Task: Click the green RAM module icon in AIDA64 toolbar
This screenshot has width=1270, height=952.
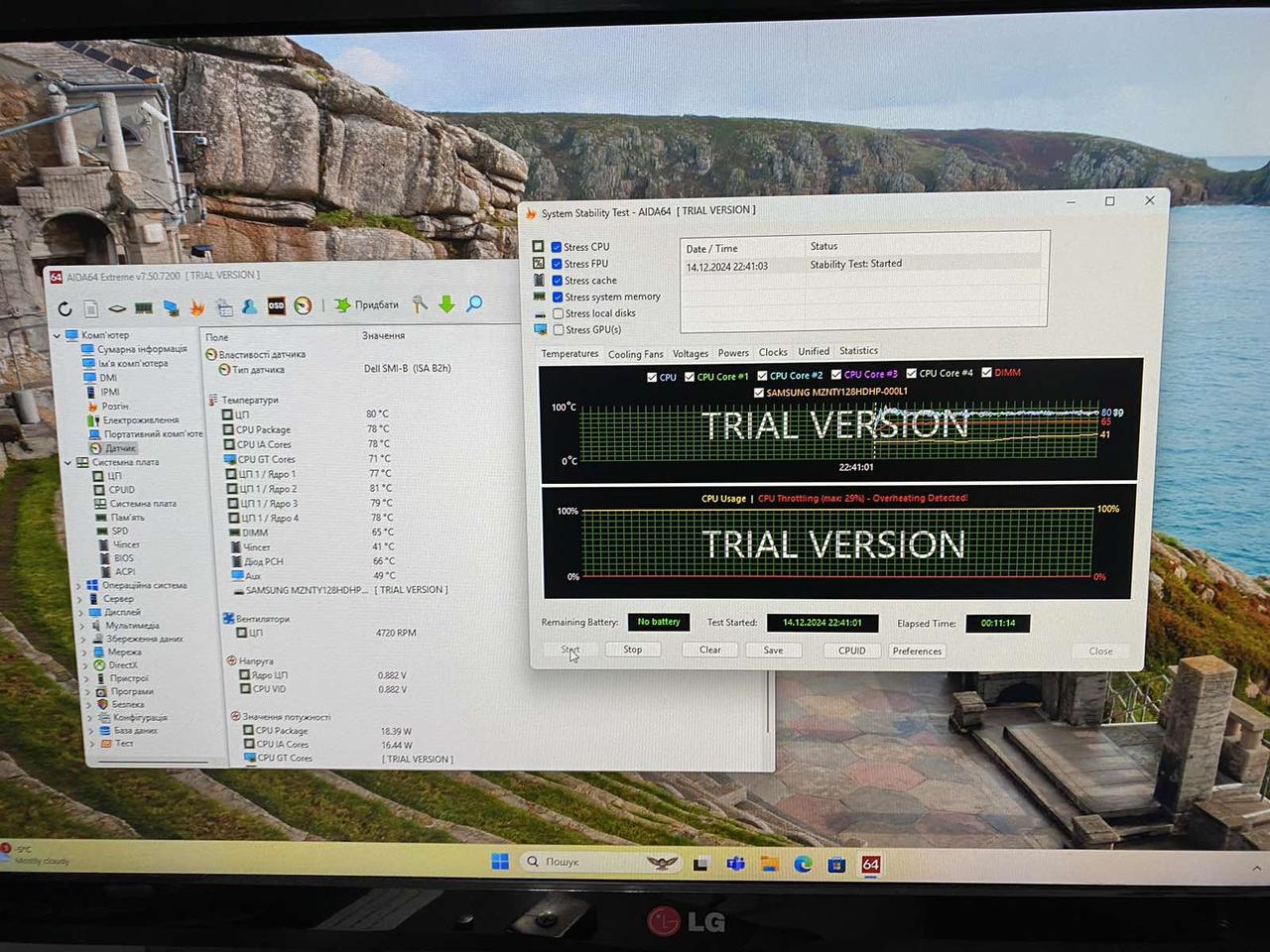Action: [x=144, y=308]
